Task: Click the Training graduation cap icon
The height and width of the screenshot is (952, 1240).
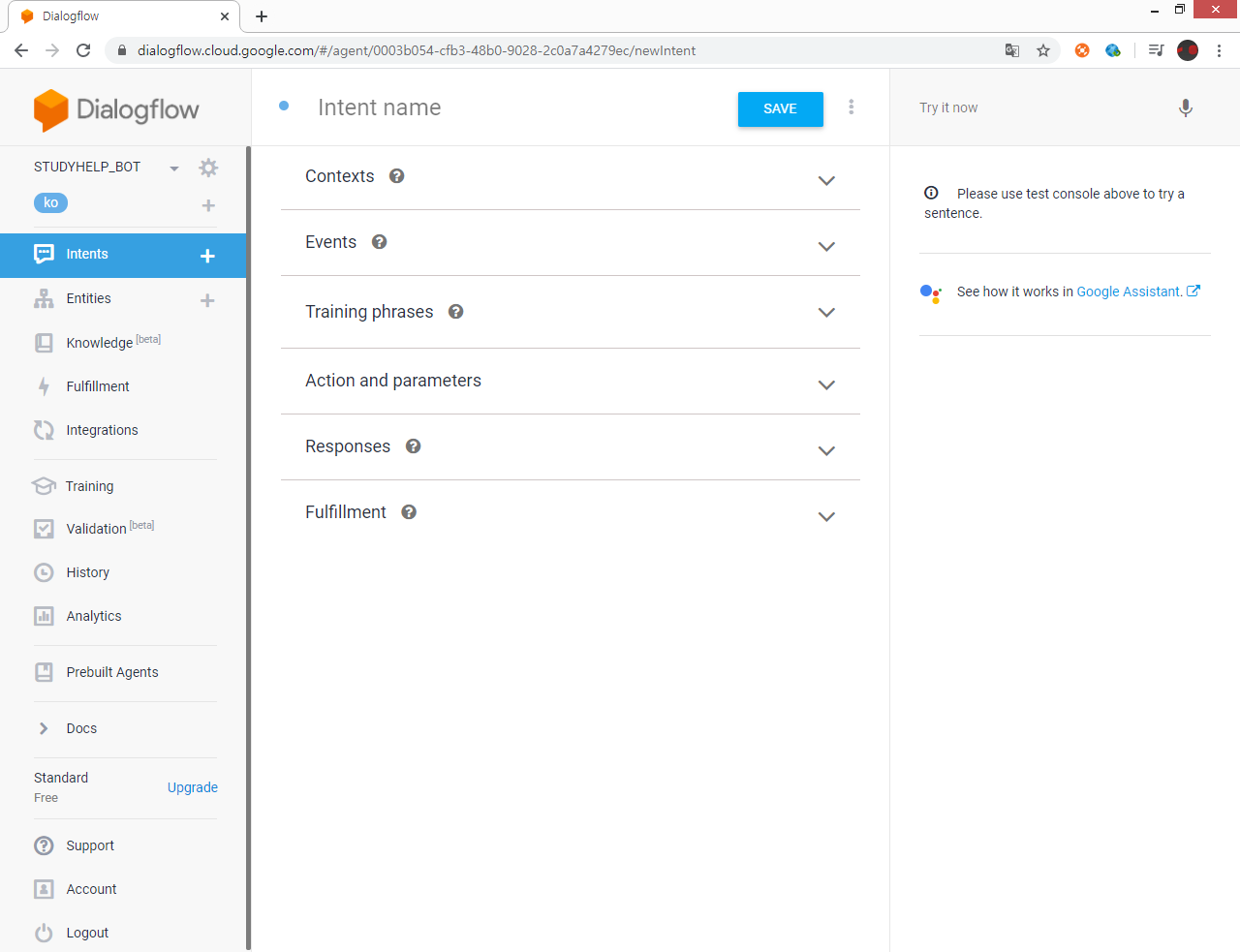Action: click(44, 486)
